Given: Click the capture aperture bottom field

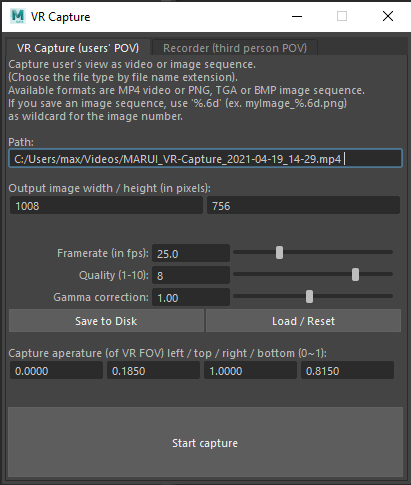Looking at the screenshot, I should click(x=347, y=370).
